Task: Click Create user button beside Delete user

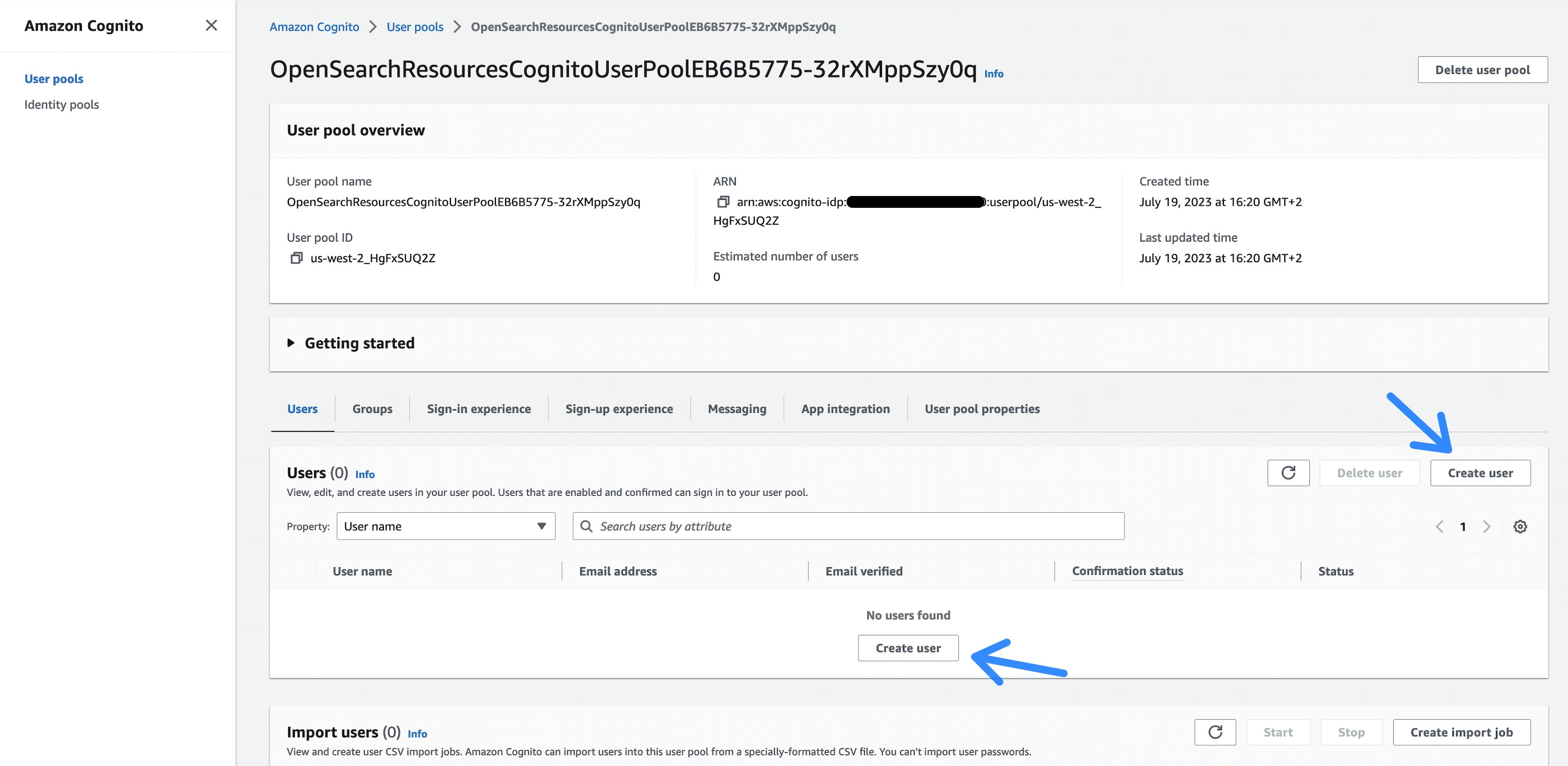Action: (x=1480, y=473)
